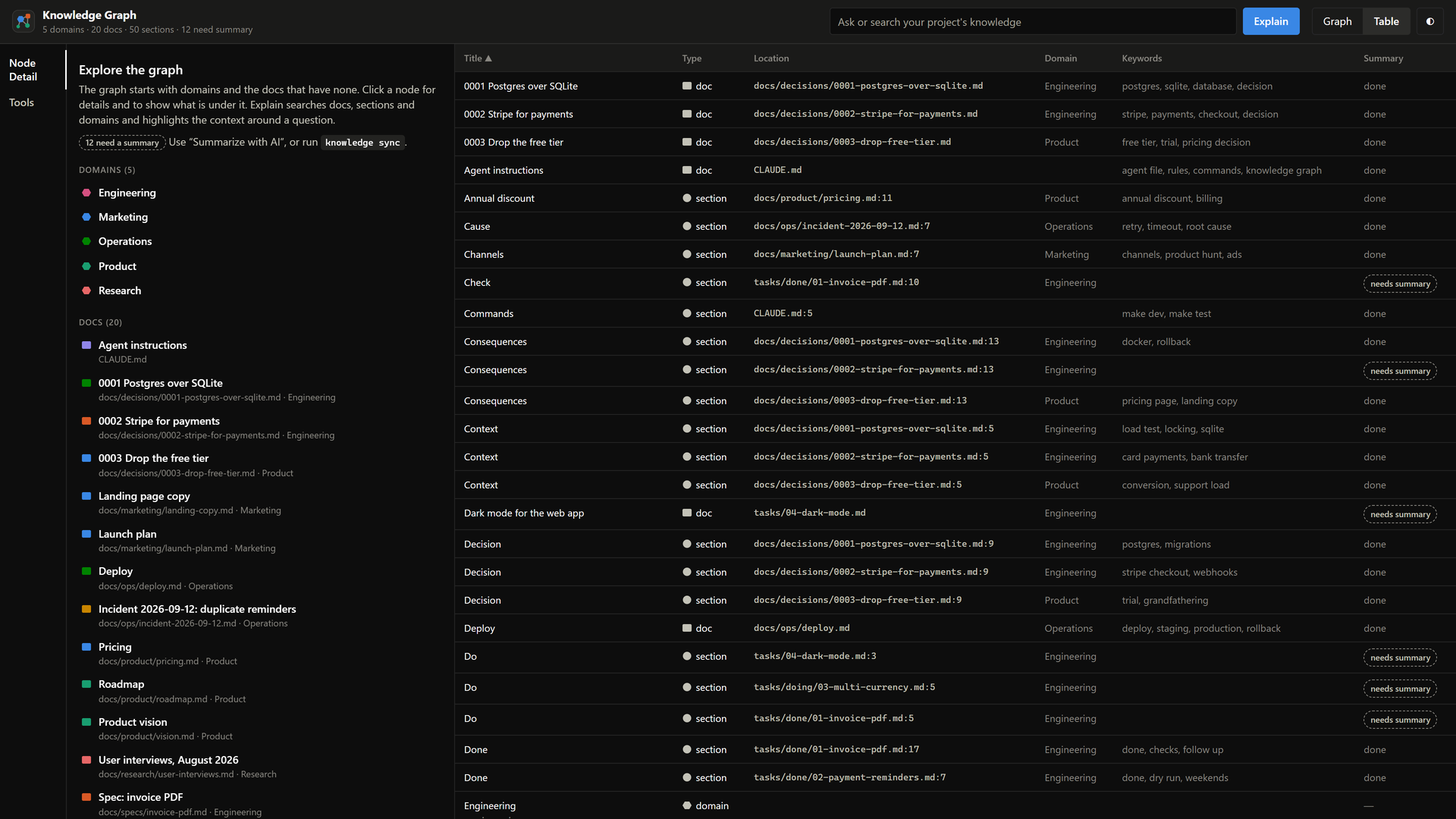1456x819 pixels.
Task: Click the Keywords column header
Action: tap(1141, 58)
